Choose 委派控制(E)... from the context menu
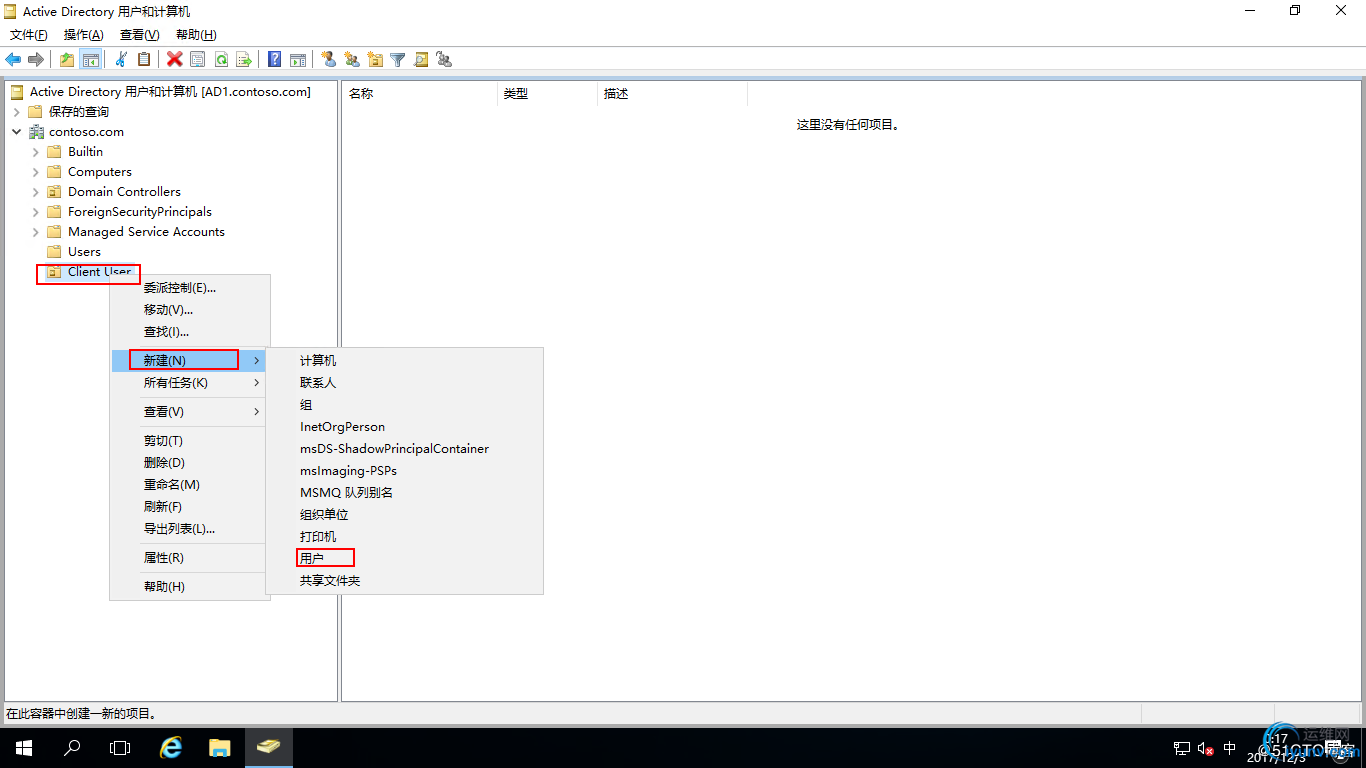 tap(190, 288)
